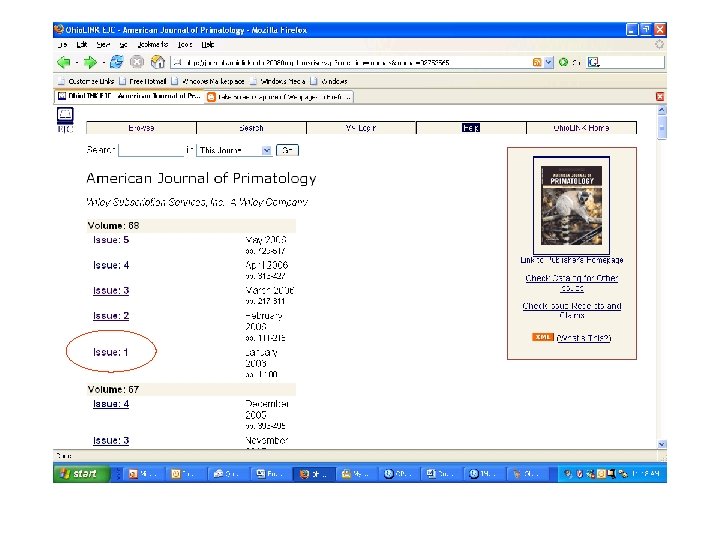Open the File menu
This screenshot has height=540, width=720.
pos(63,45)
